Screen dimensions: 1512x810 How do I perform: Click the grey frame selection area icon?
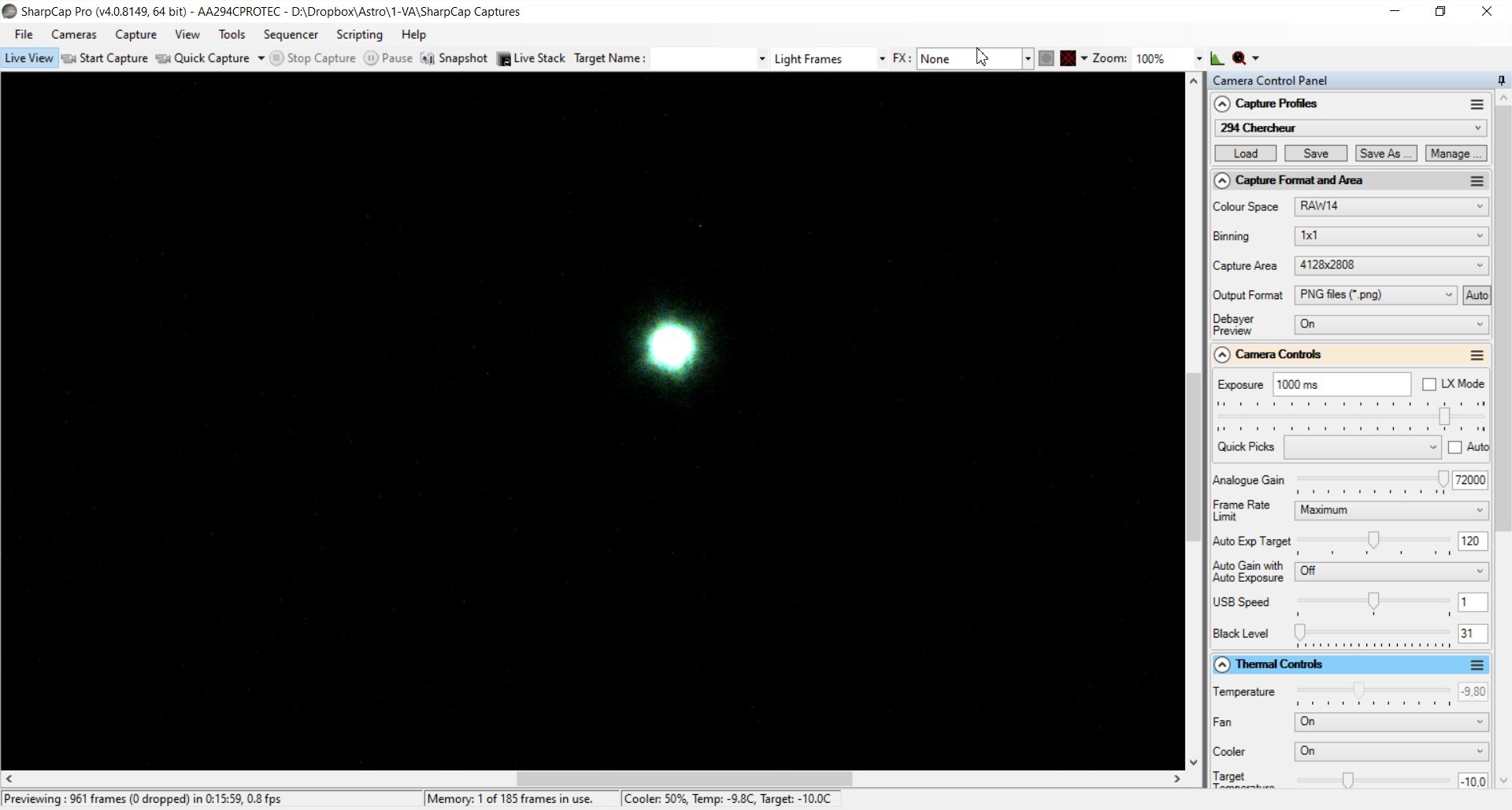1047,58
